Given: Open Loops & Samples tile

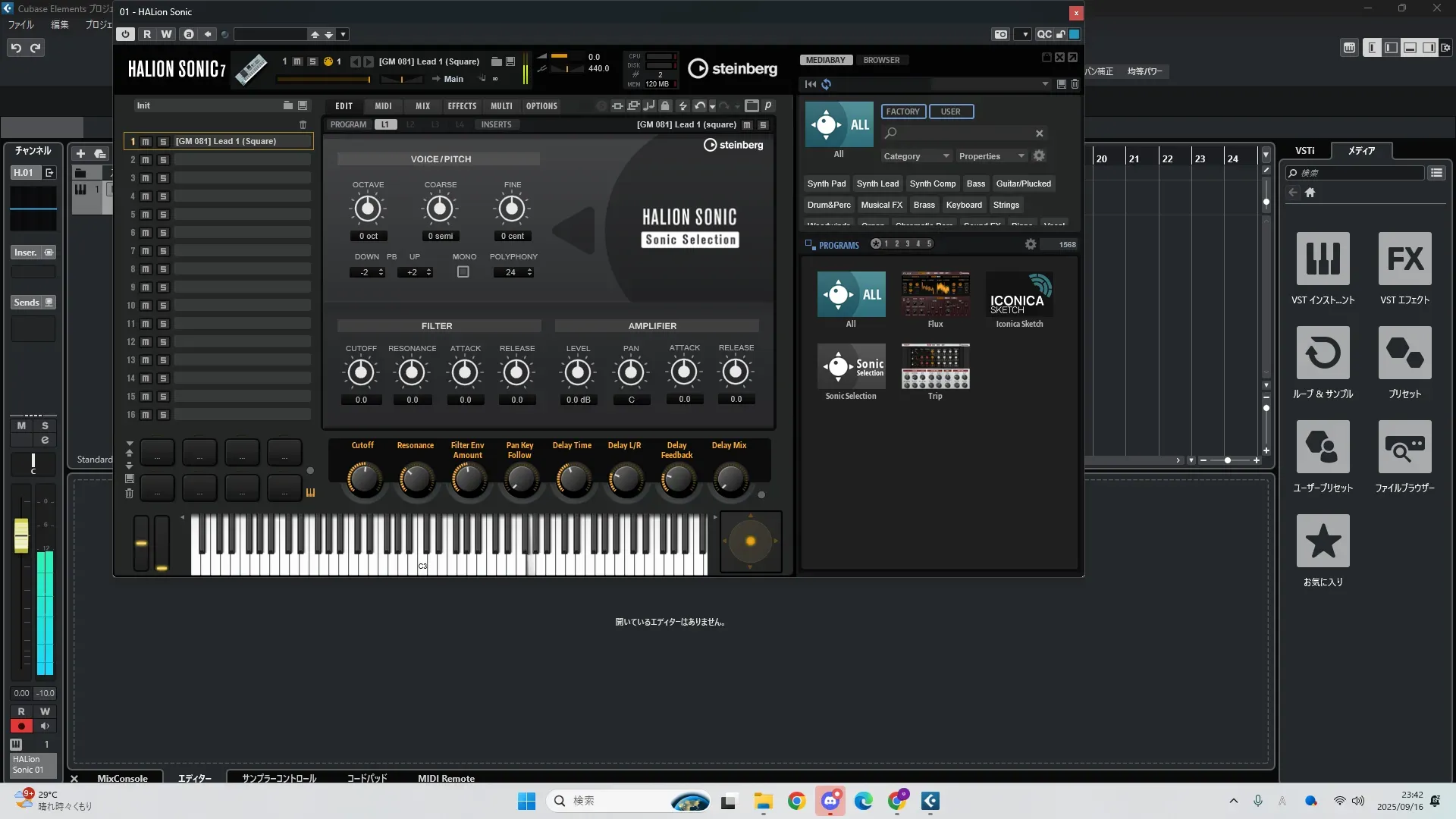Looking at the screenshot, I should click(1323, 353).
